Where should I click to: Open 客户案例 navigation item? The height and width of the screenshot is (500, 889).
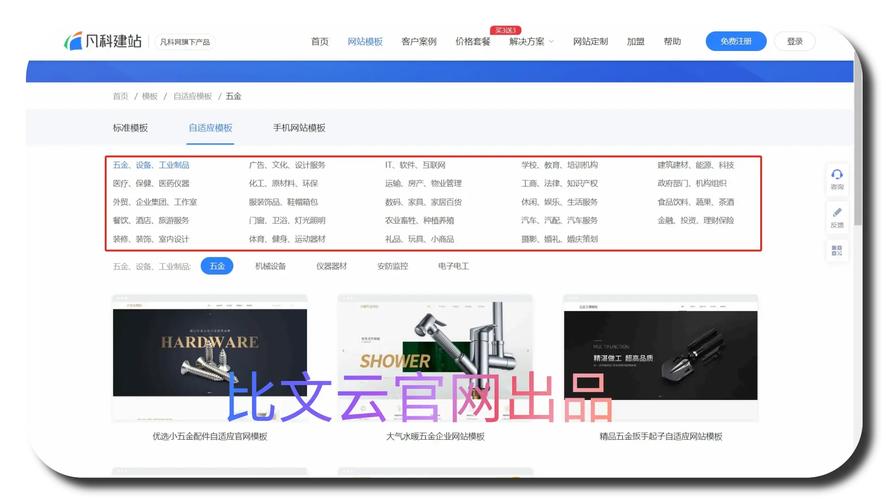point(419,41)
